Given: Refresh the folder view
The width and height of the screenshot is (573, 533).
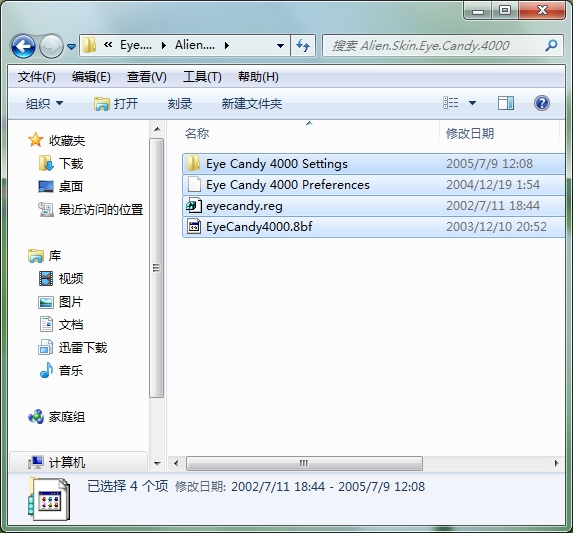Looking at the screenshot, I should pyautogui.click(x=303, y=46).
